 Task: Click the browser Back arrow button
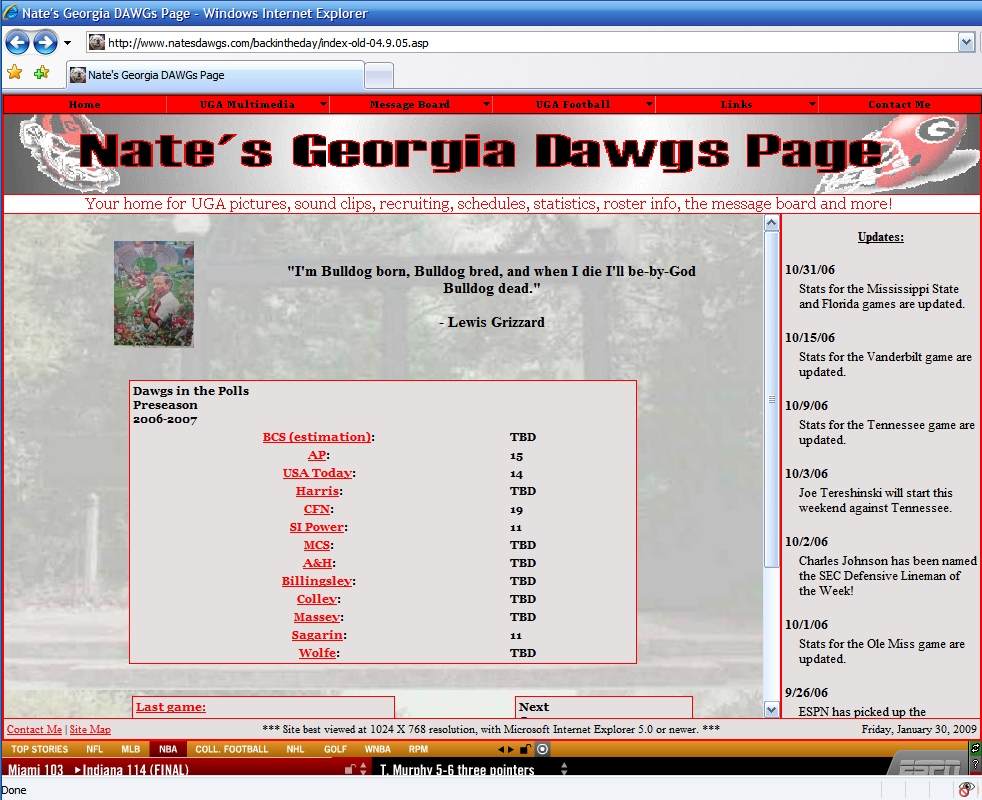click(18, 43)
